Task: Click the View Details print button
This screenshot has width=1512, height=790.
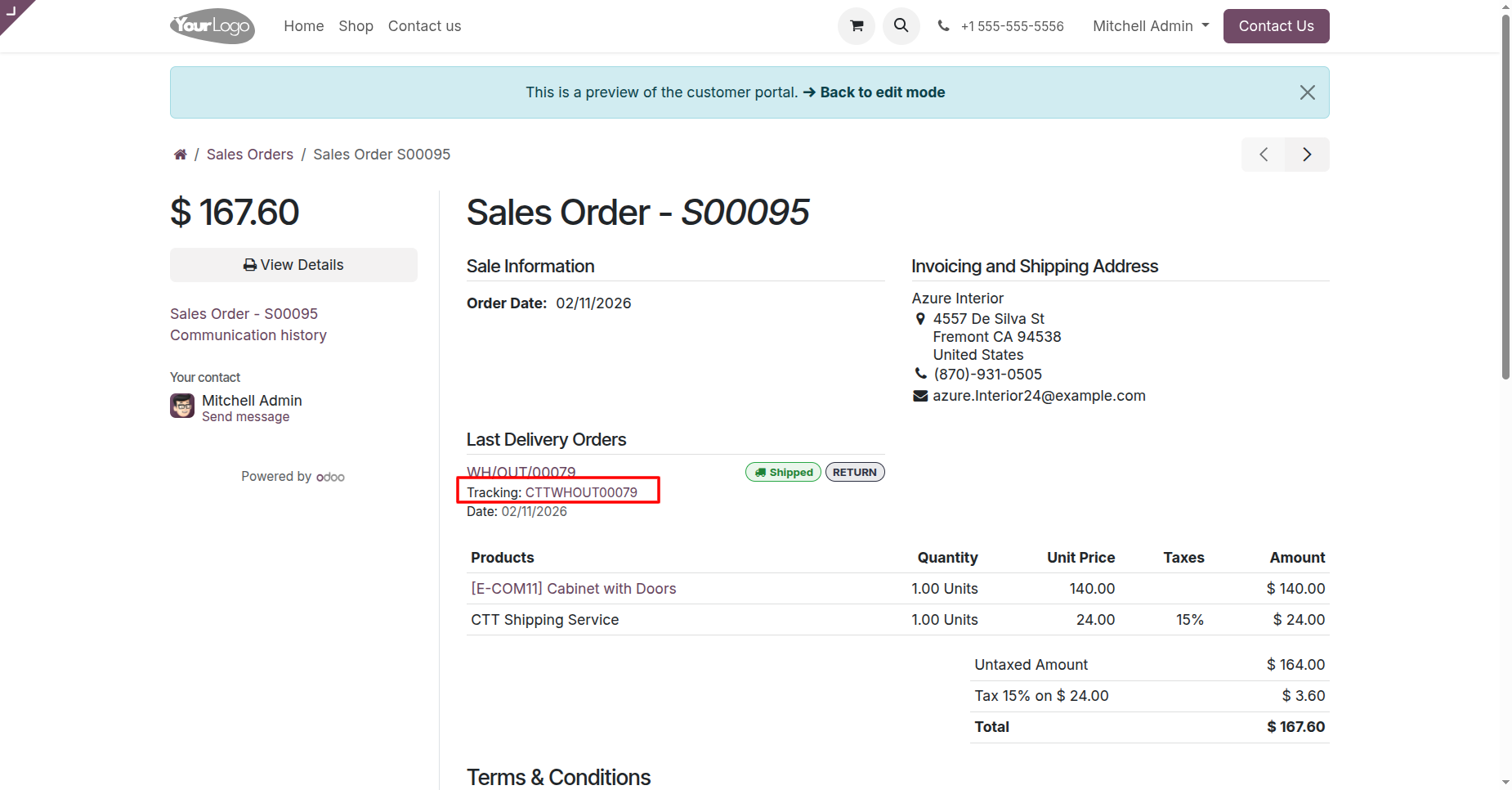Action: (x=293, y=265)
